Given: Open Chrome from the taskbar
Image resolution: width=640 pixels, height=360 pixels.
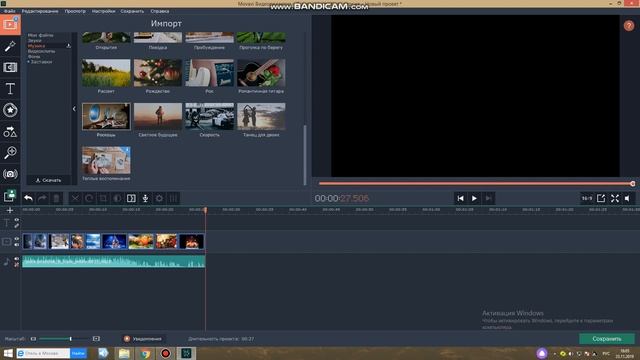Looking at the screenshot, I should click(145, 353).
